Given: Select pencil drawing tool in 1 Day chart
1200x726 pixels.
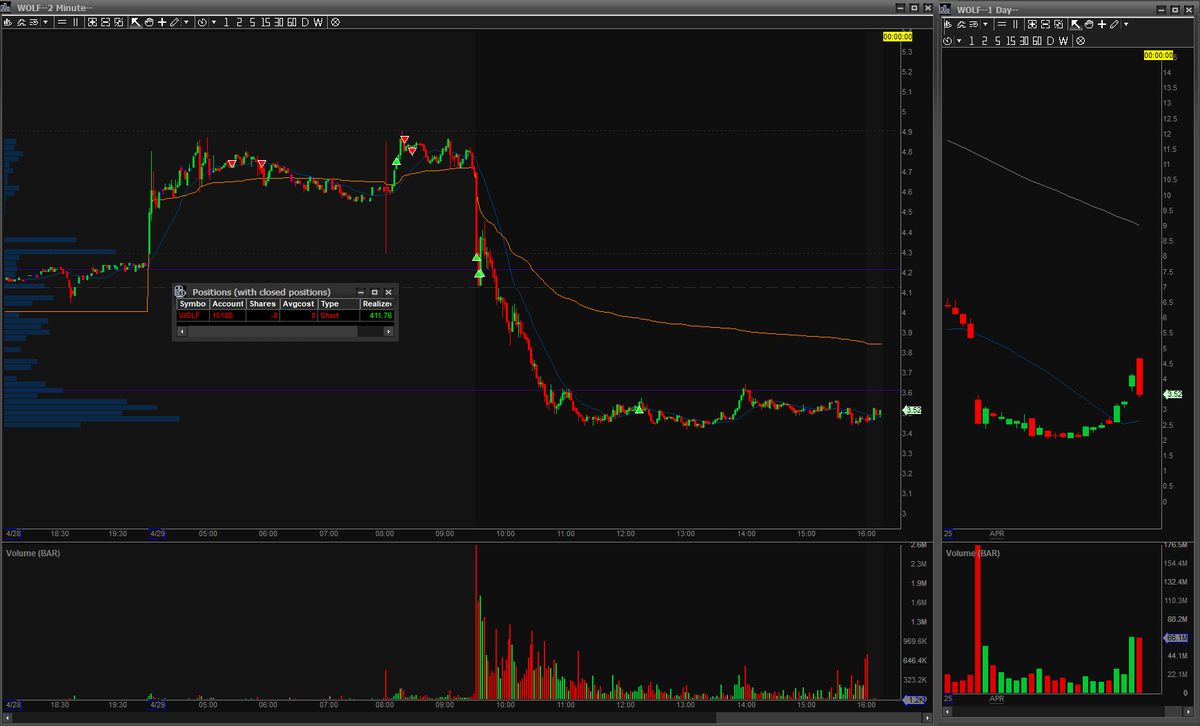Looking at the screenshot, I should click(1114, 24).
